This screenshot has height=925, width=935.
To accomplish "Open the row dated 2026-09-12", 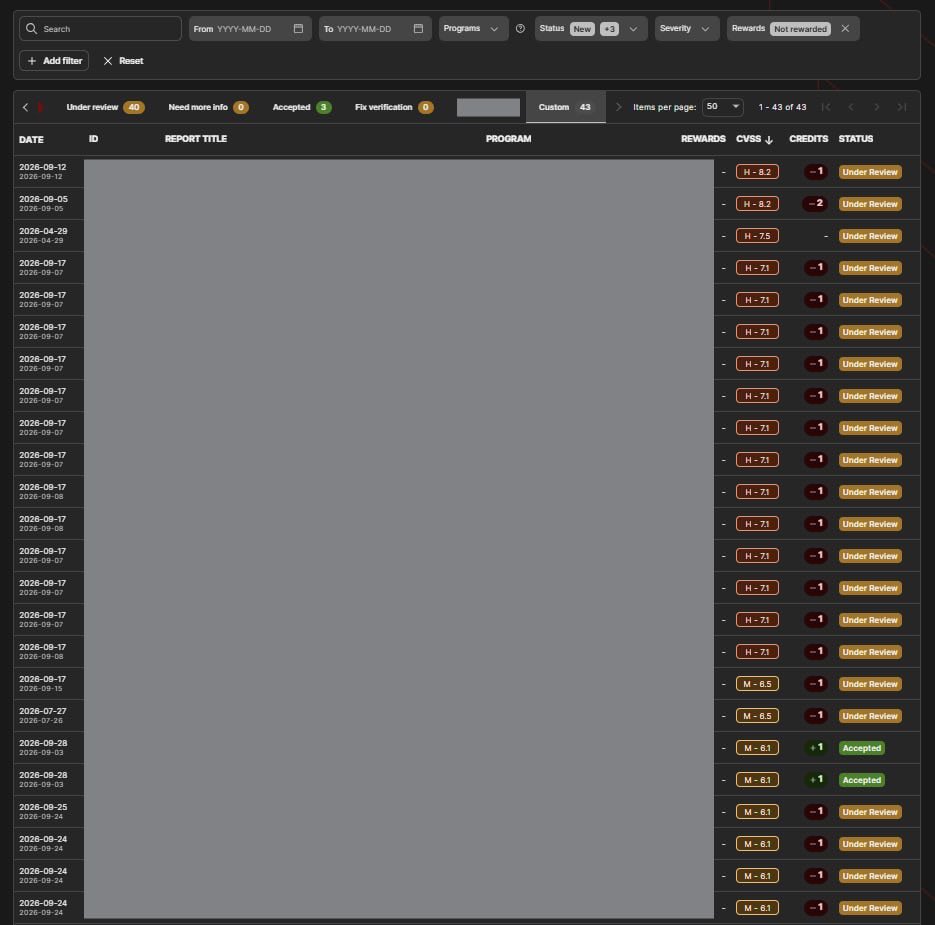I will (x=467, y=172).
